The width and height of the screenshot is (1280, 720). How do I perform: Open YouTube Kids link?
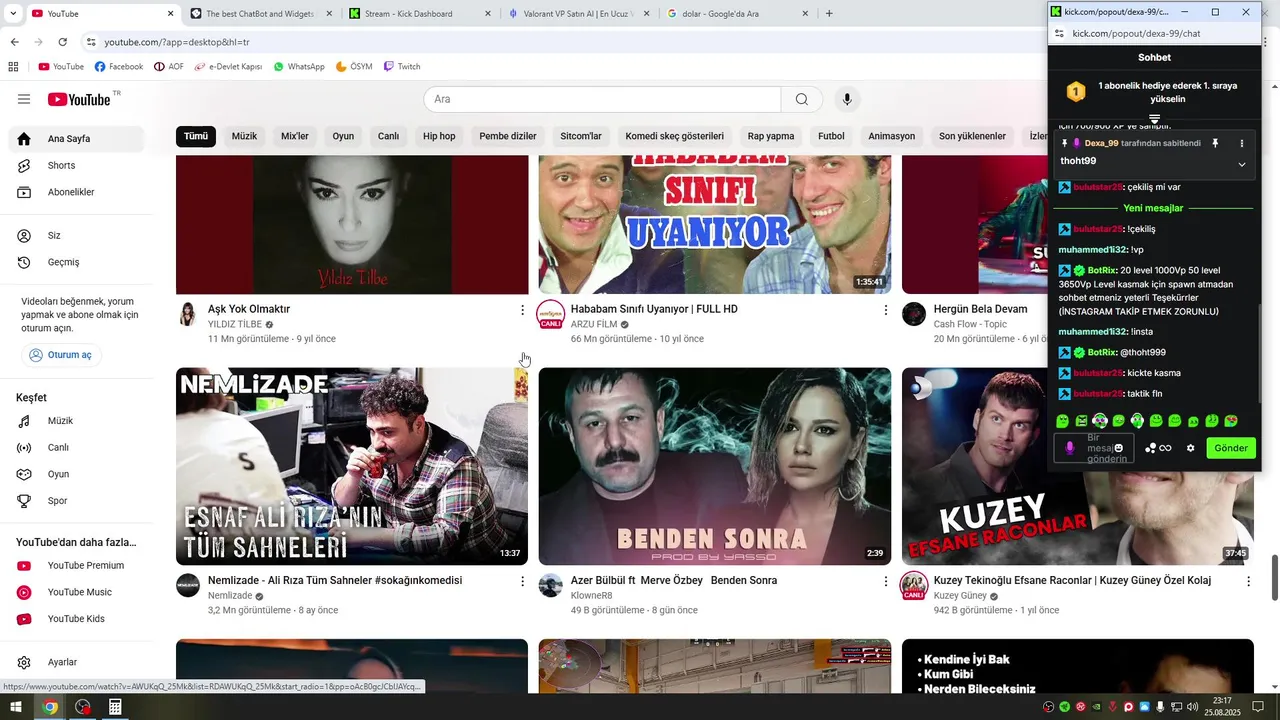pos(76,619)
